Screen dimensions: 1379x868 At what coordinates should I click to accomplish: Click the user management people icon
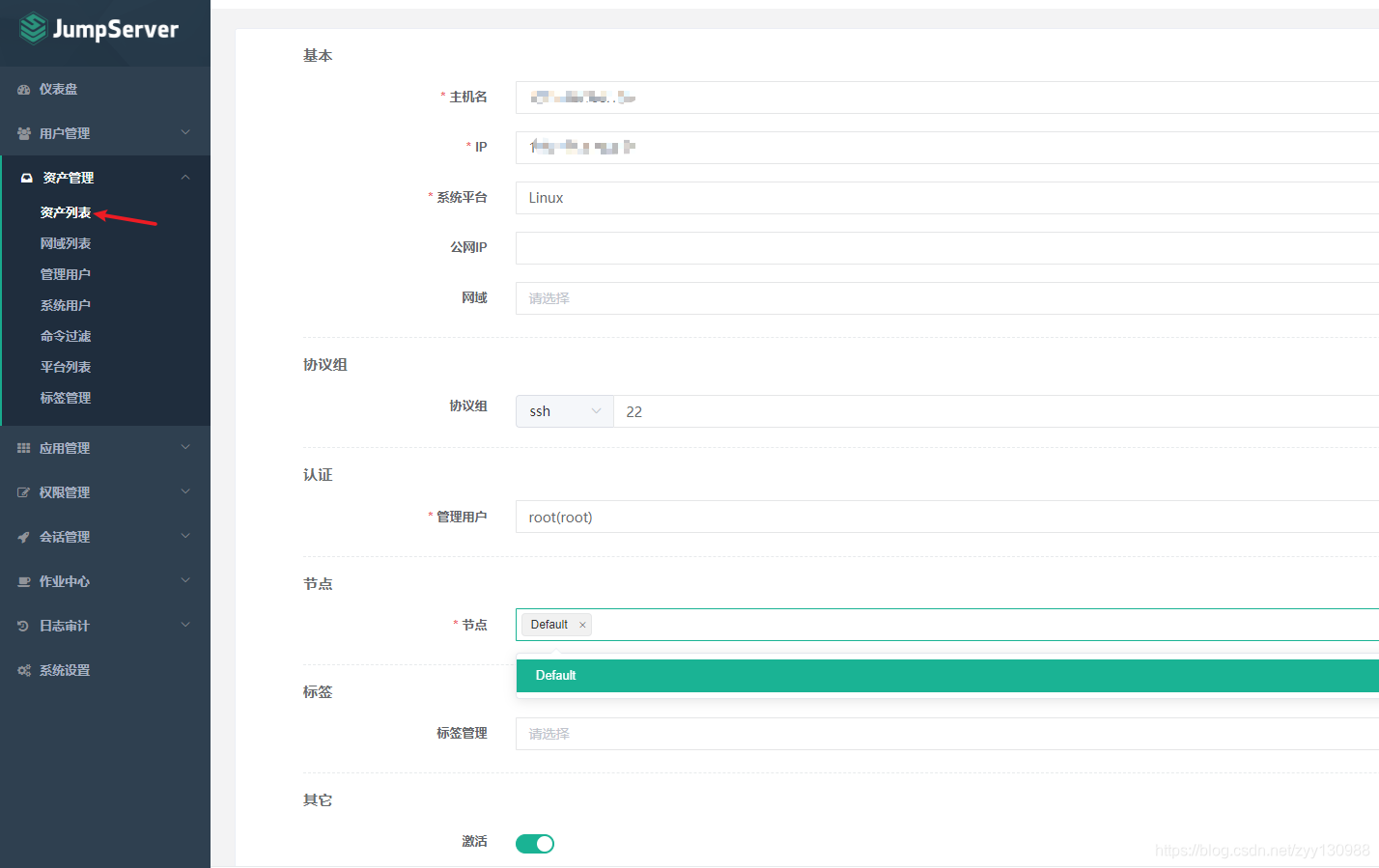tap(24, 134)
